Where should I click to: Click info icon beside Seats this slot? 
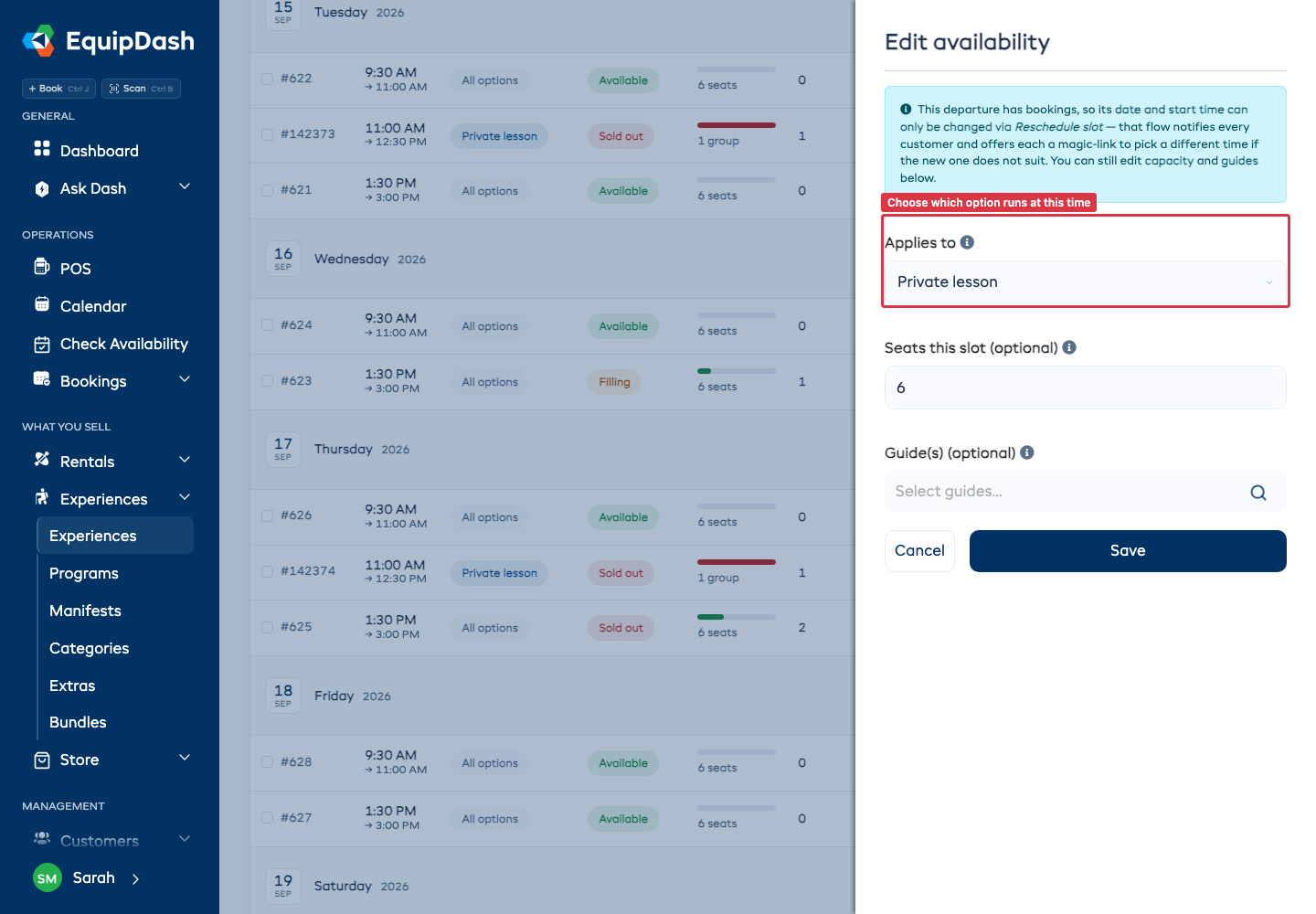click(1069, 347)
